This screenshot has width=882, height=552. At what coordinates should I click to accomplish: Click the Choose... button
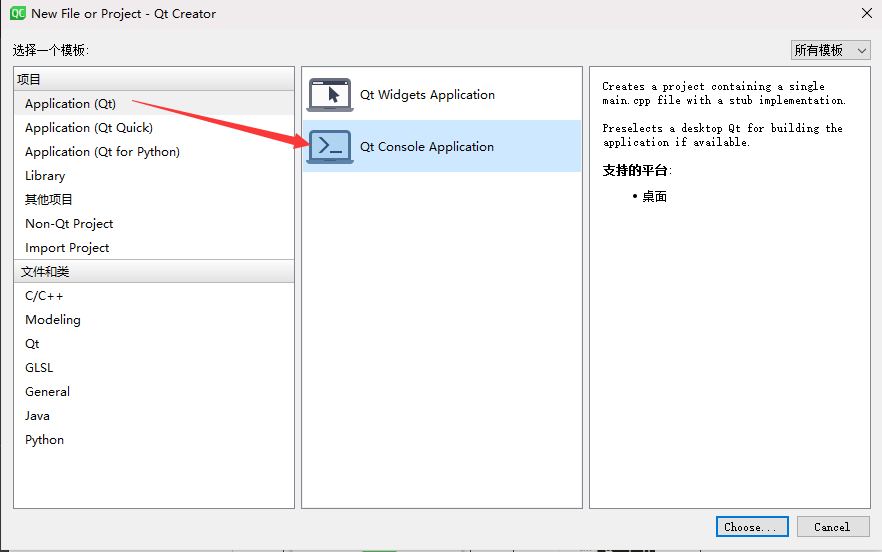[752, 527]
